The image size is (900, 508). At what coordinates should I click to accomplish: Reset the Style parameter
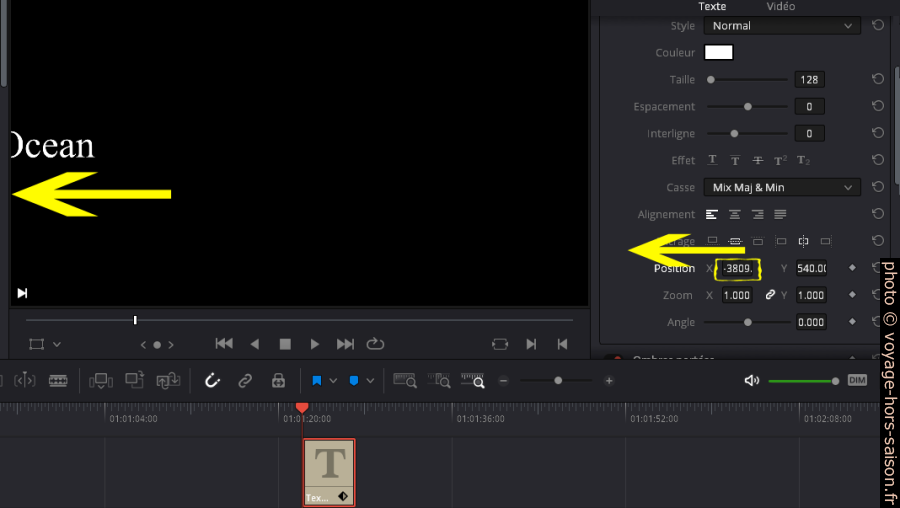tap(878, 25)
